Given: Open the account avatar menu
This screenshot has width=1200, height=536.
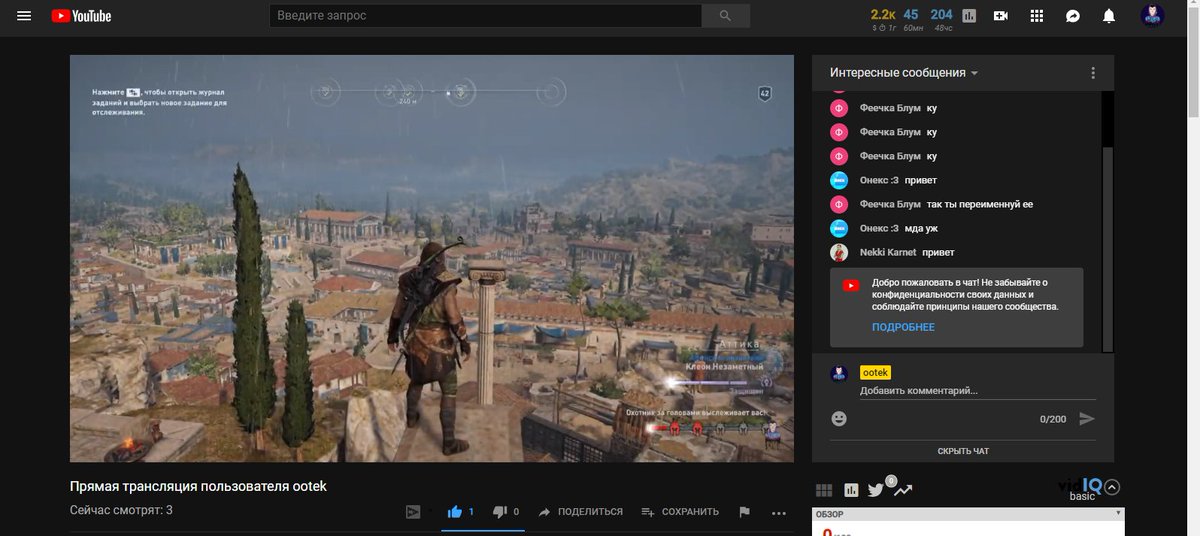Looking at the screenshot, I should click(x=1153, y=16).
